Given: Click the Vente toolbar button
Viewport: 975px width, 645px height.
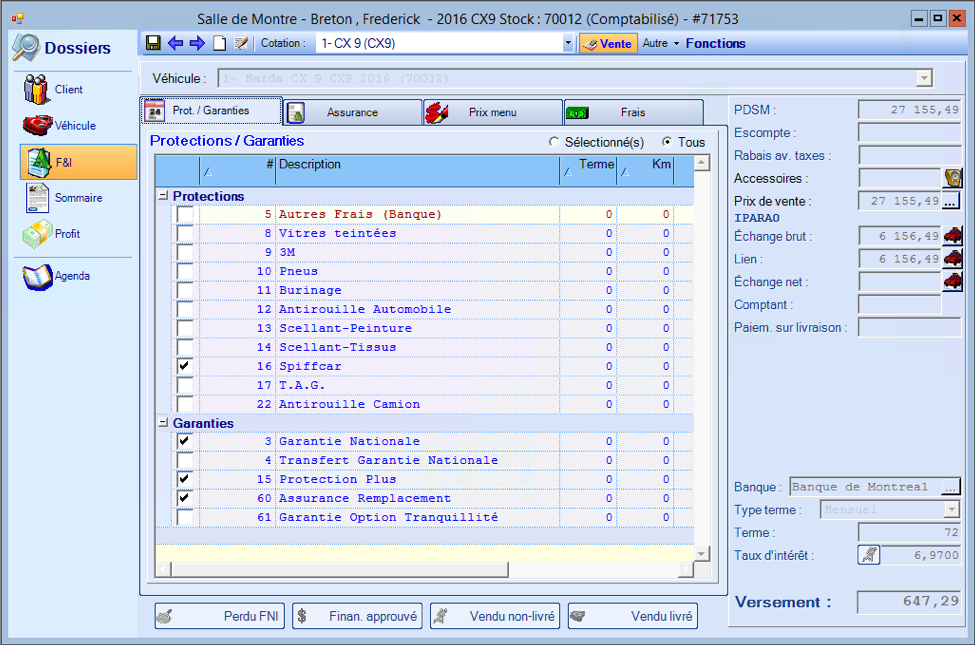Looking at the screenshot, I should 608,44.
